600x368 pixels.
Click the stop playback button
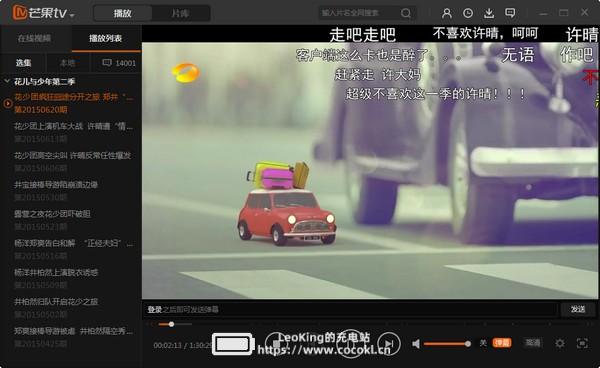coord(276,344)
